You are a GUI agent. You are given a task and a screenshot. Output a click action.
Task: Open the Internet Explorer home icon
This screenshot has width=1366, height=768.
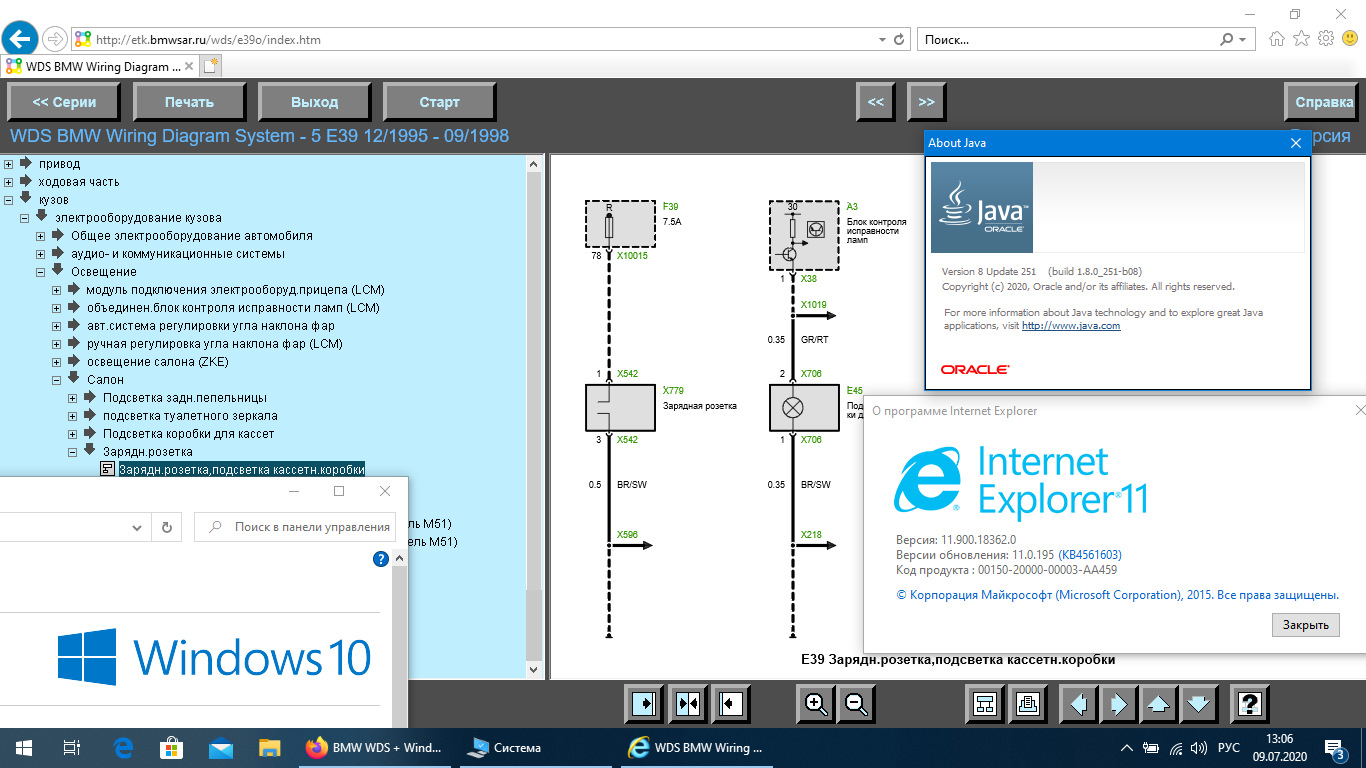click(x=1276, y=39)
